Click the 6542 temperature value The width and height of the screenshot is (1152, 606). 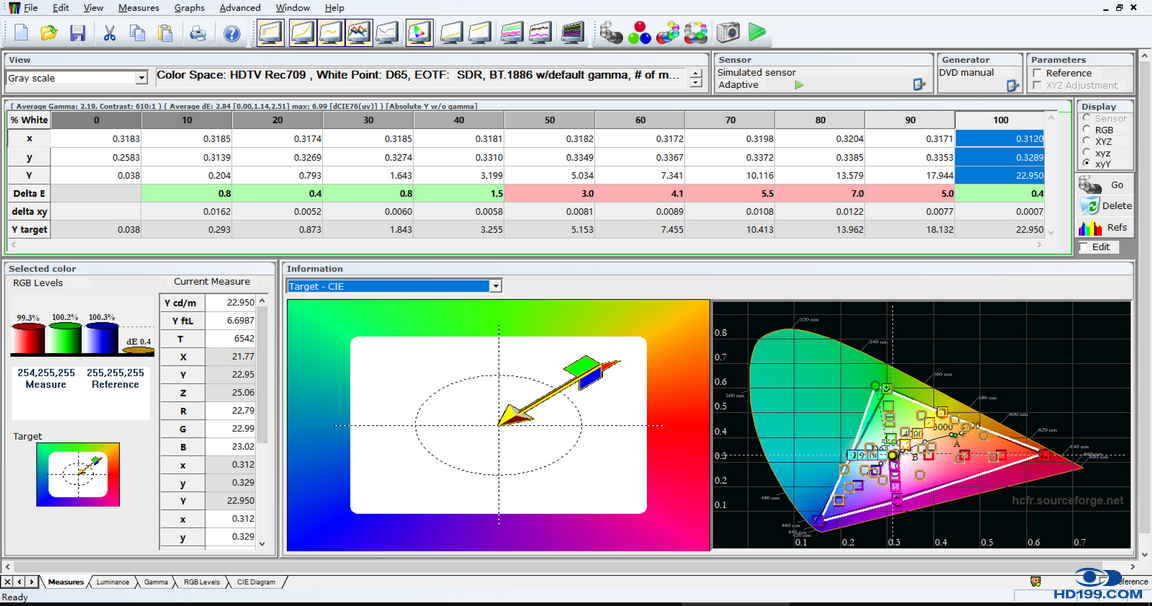point(231,339)
